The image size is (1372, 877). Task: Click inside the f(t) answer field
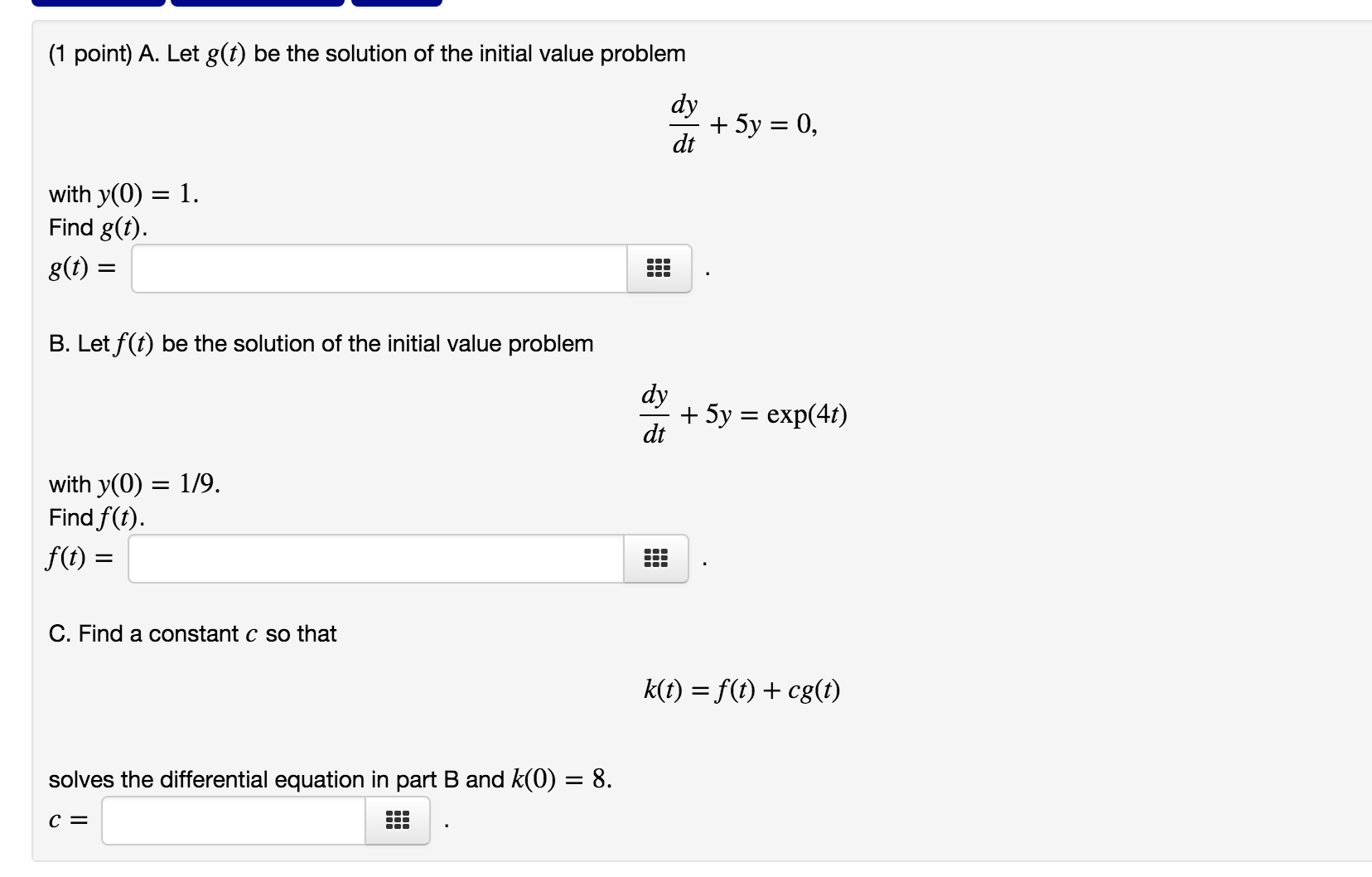373,559
